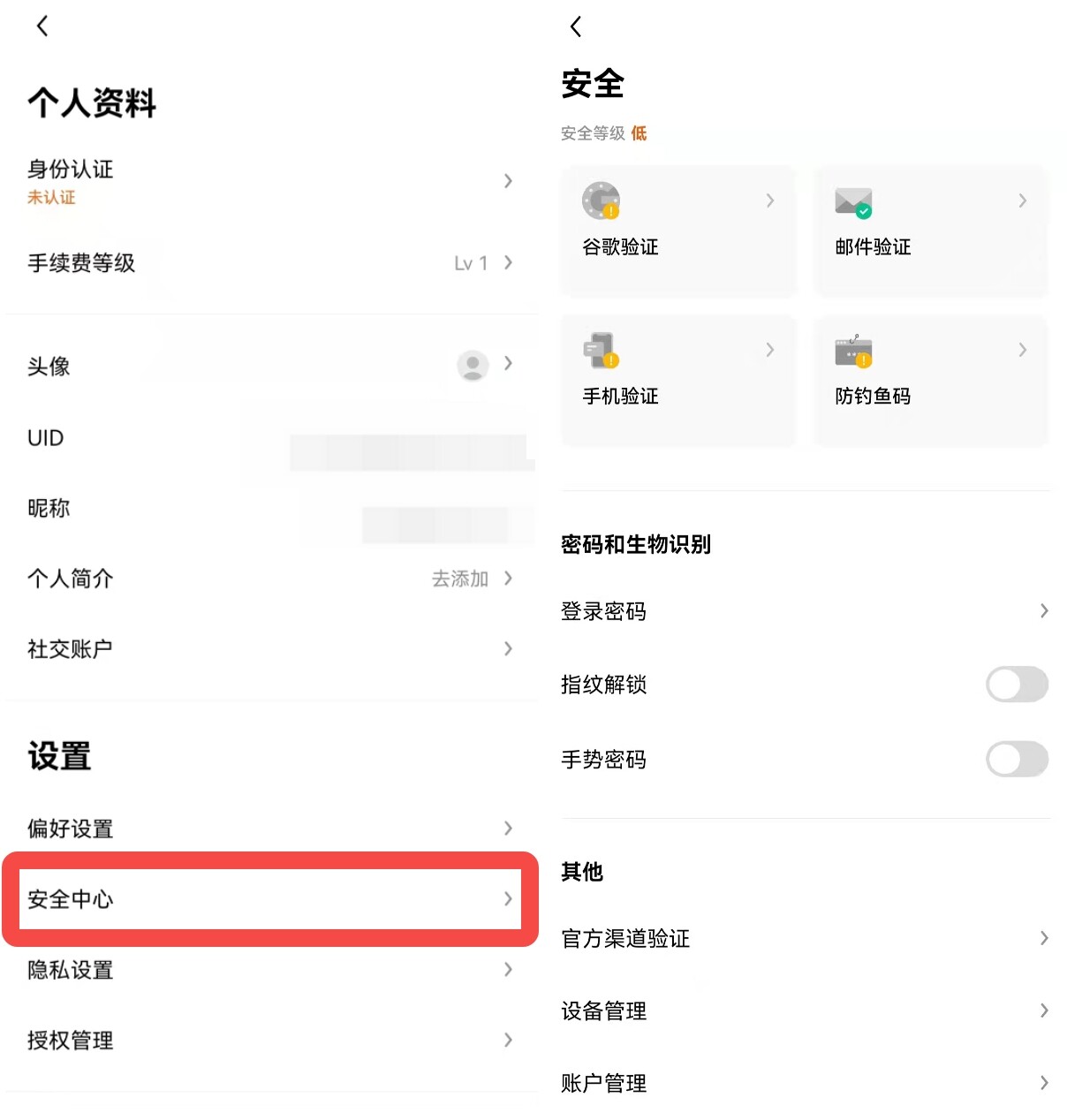Open 手机验证 phone icon
Image resolution: width=1067 pixels, height=1120 pixels.
click(x=601, y=350)
